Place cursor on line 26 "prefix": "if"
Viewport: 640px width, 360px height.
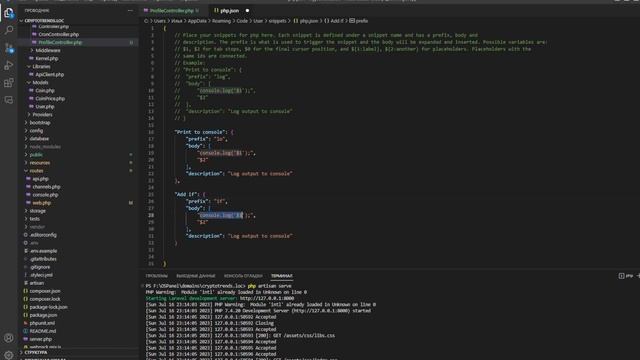click(207, 201)
